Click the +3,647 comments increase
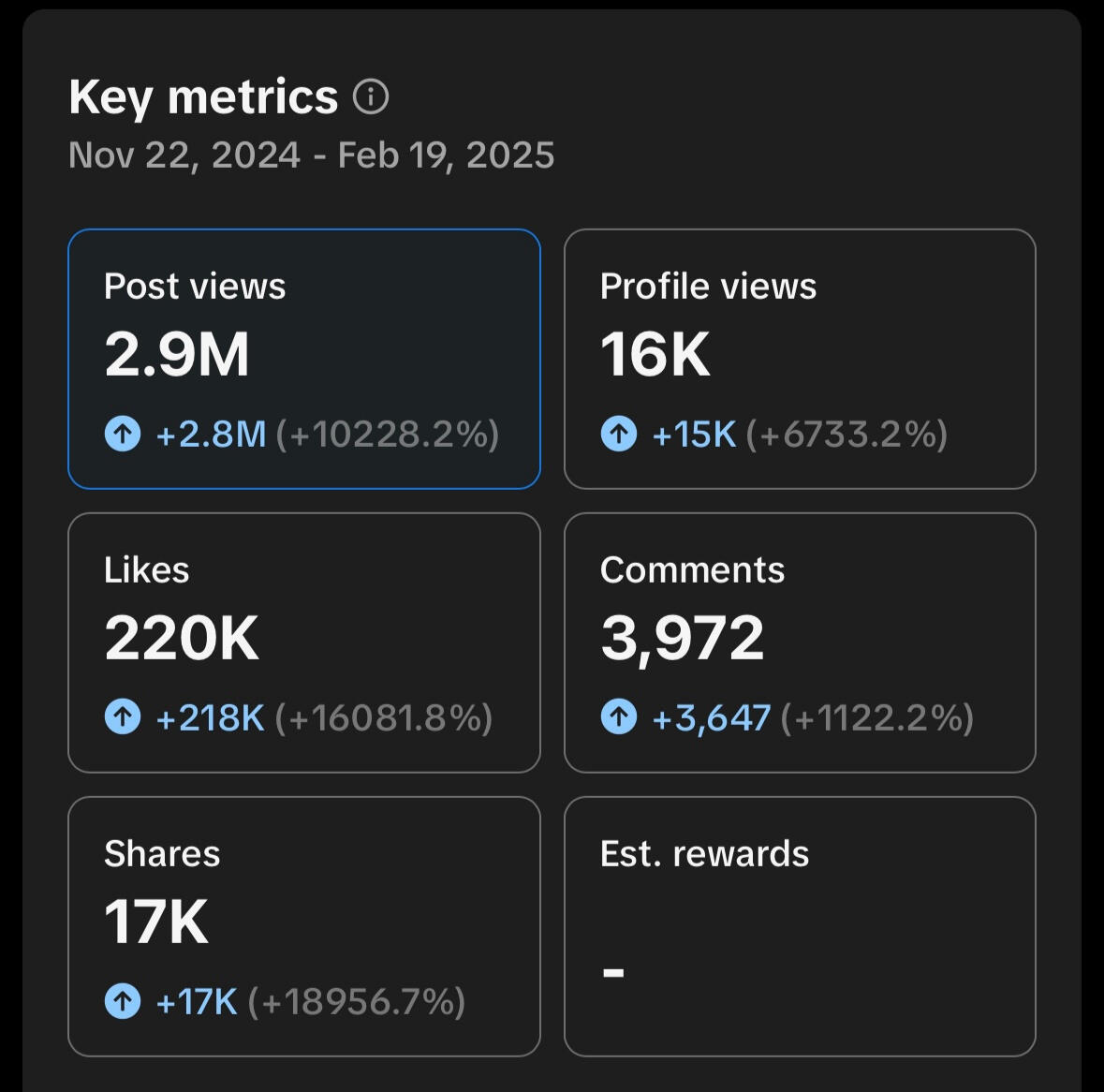 pos(711,718)
